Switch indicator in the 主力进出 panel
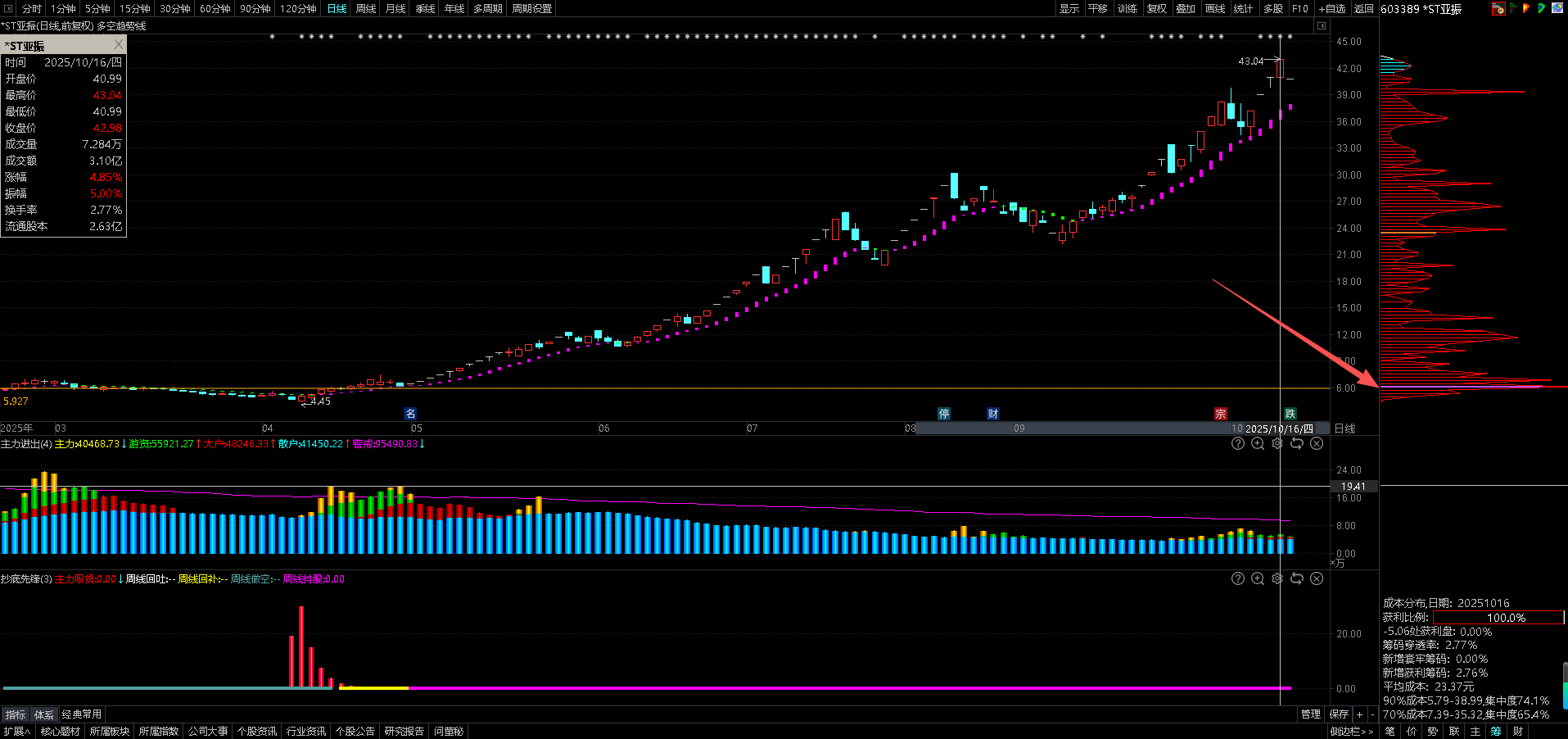Screen dimensions: 1568x739 (1297, 443)
